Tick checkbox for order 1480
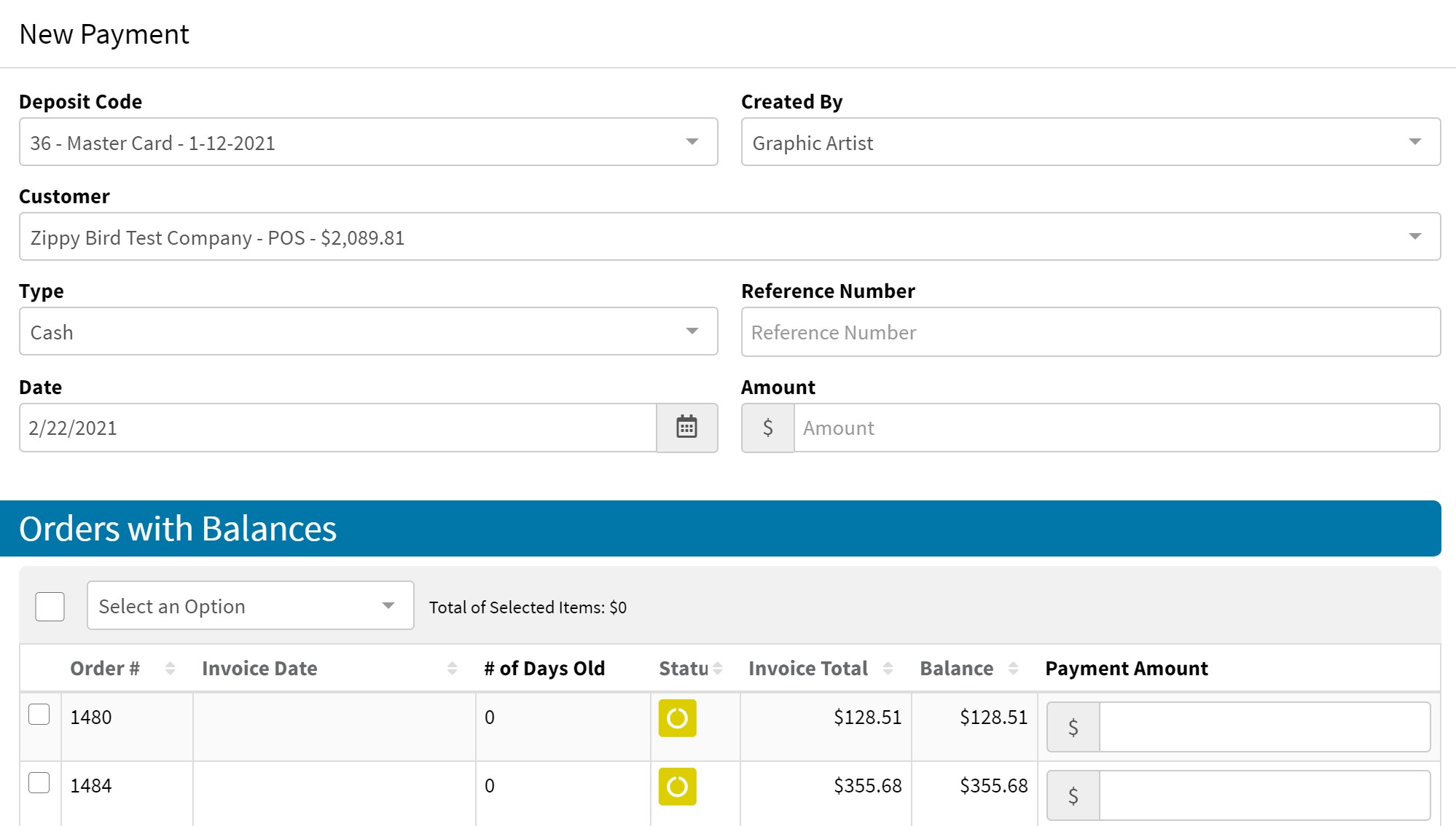Image resolution: width=1456 pixels, height=826 pixels. [39, 715]
